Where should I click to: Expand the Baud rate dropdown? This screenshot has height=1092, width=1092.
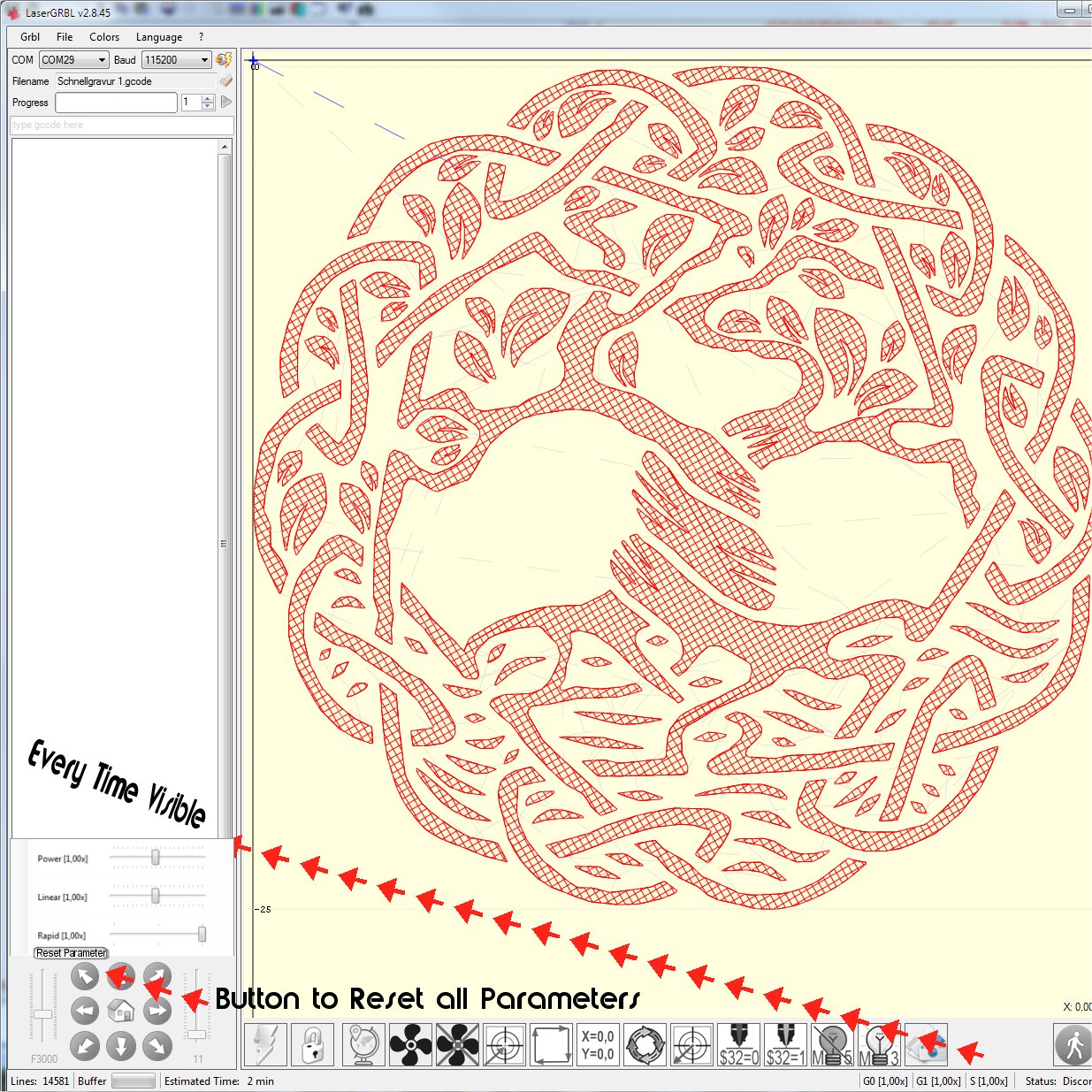click(x=177, y=60)
